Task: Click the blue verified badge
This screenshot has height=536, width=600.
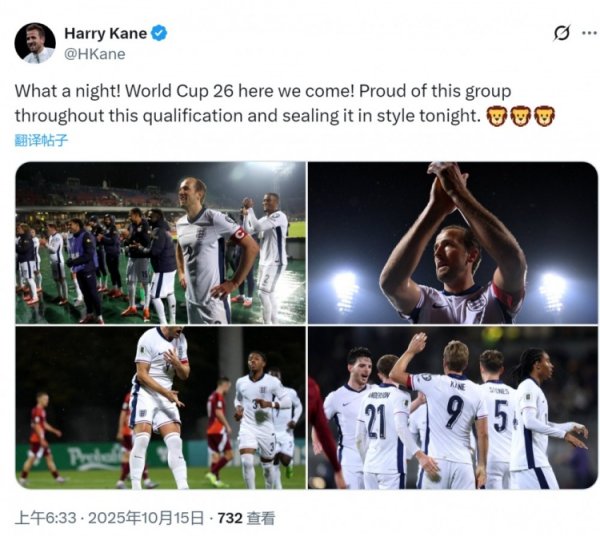Action: pyautogui.click(x=160, y=33)
